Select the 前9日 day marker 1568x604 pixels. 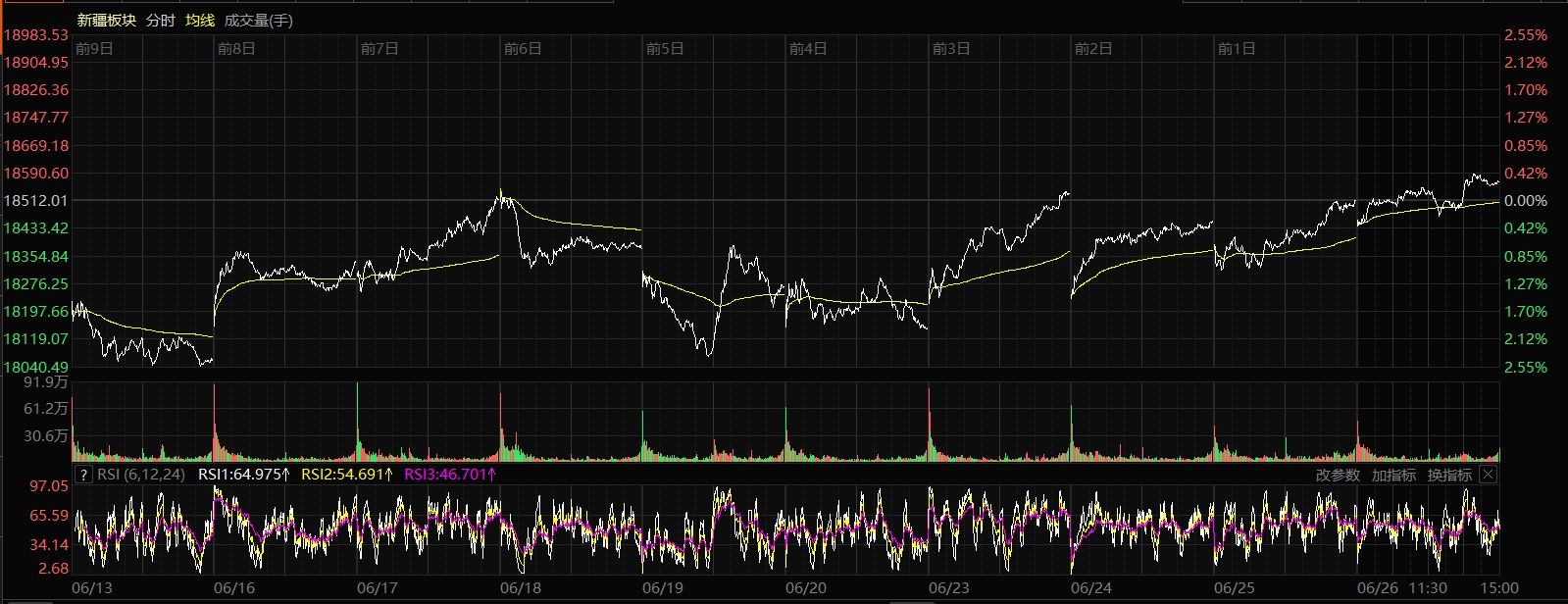point(94,48)
